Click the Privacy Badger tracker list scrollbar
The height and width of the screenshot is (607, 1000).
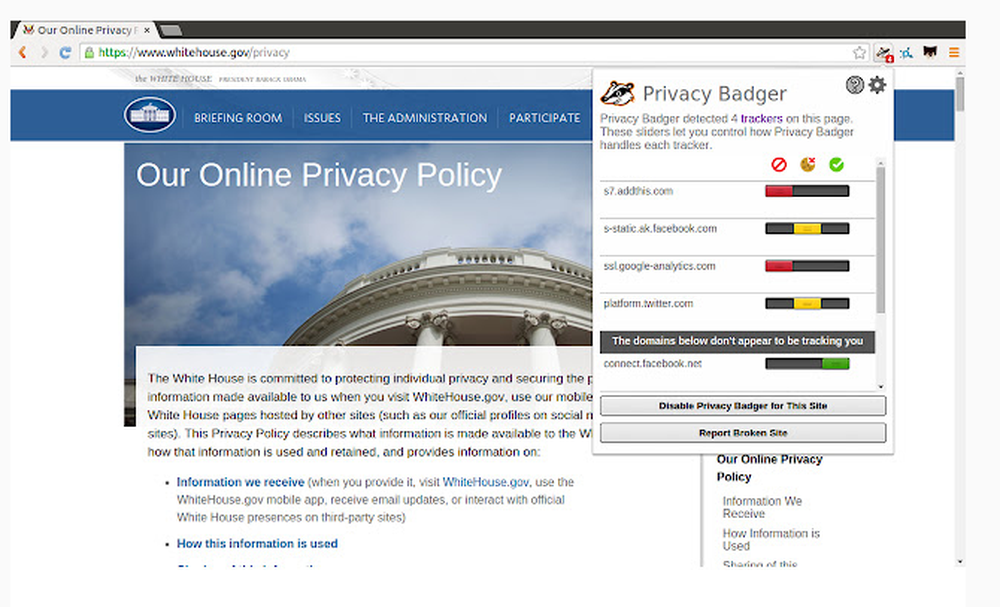click(x=880, y=239)
